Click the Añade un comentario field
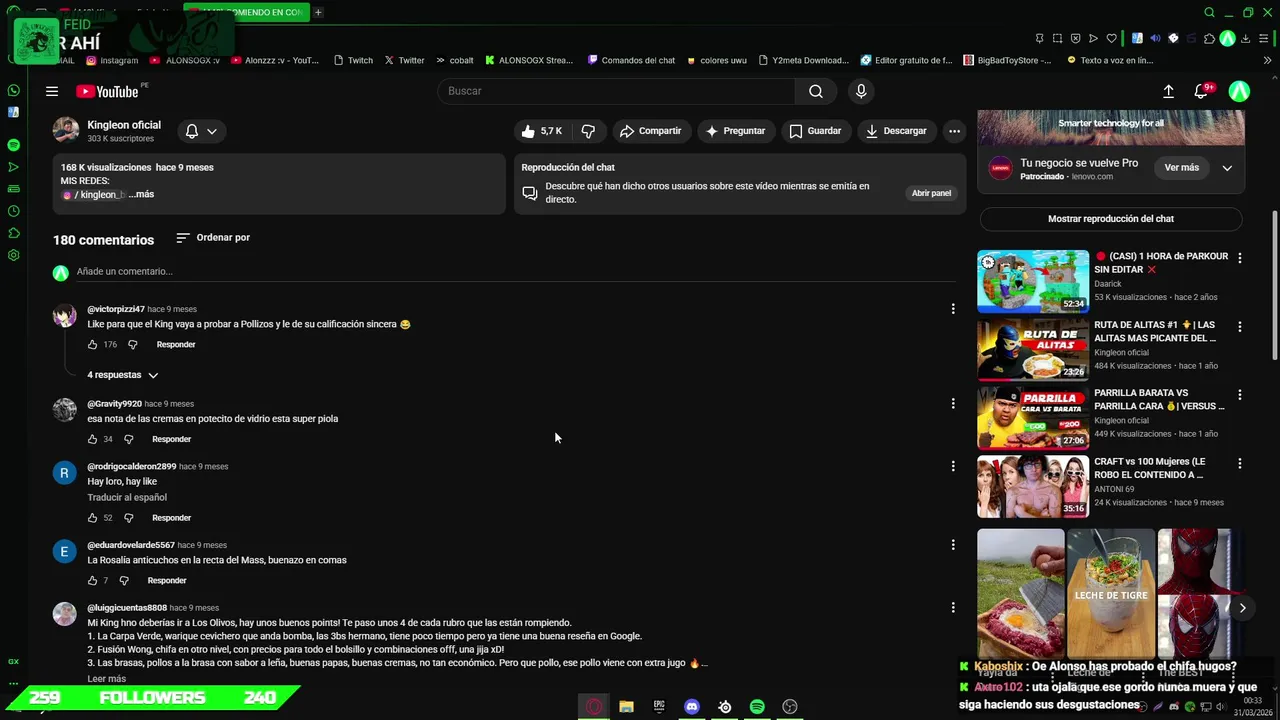The width and height of the screenshot is (1280, 720). coord(516,272)
